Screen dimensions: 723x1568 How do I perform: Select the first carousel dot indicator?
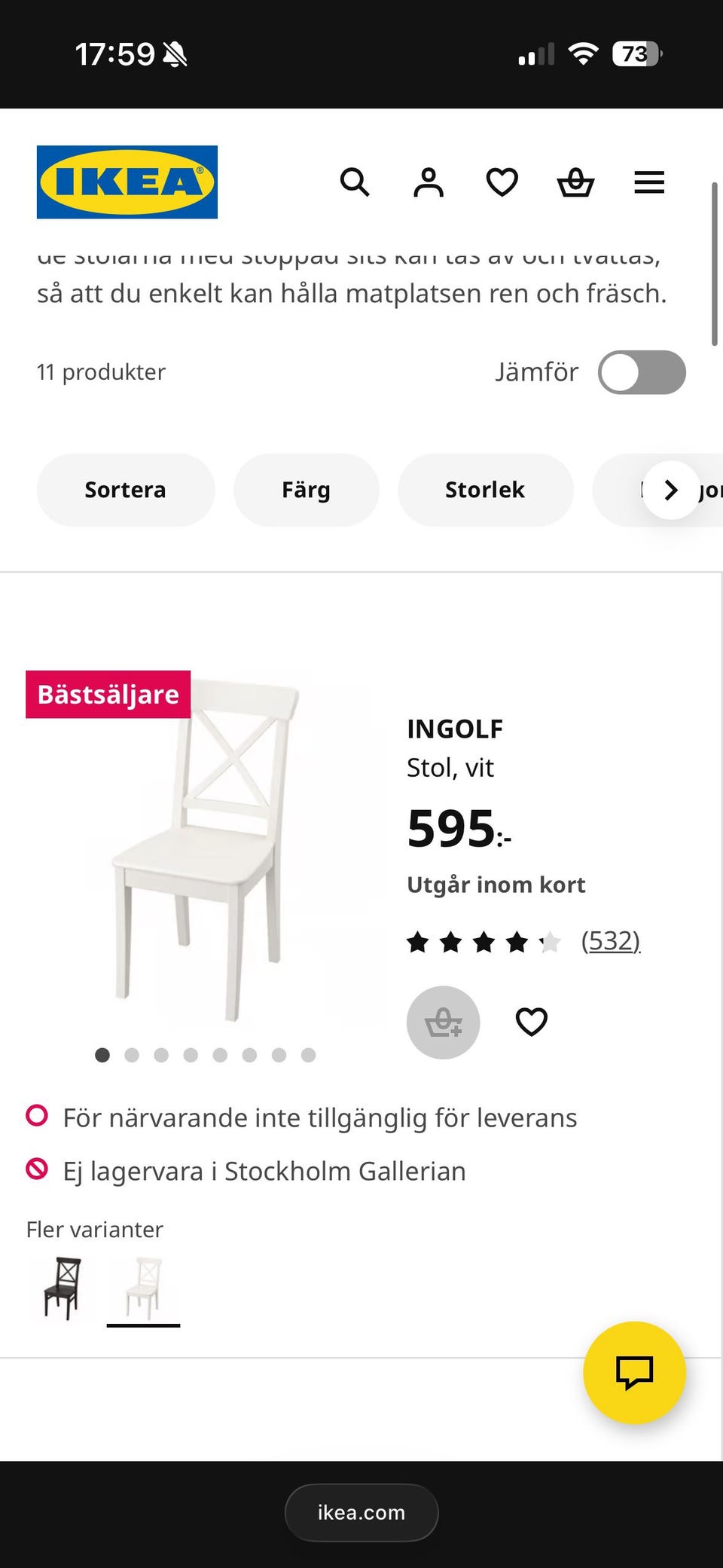[102, 1055]
